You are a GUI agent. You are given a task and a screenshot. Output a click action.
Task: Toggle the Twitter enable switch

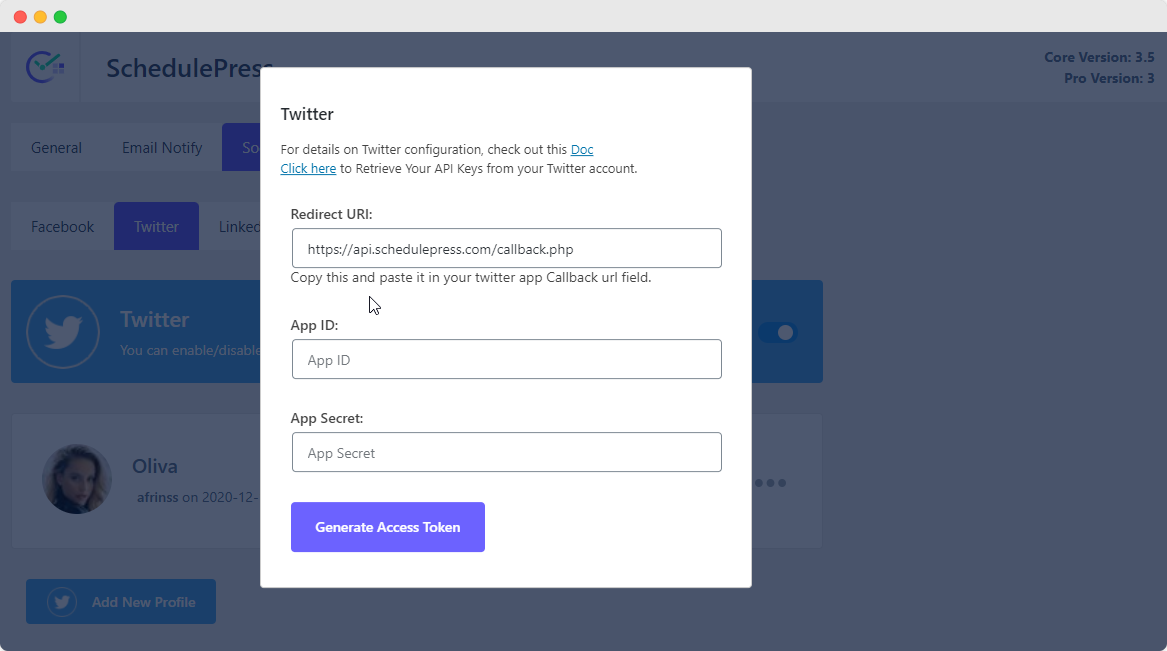coord(778,333)
